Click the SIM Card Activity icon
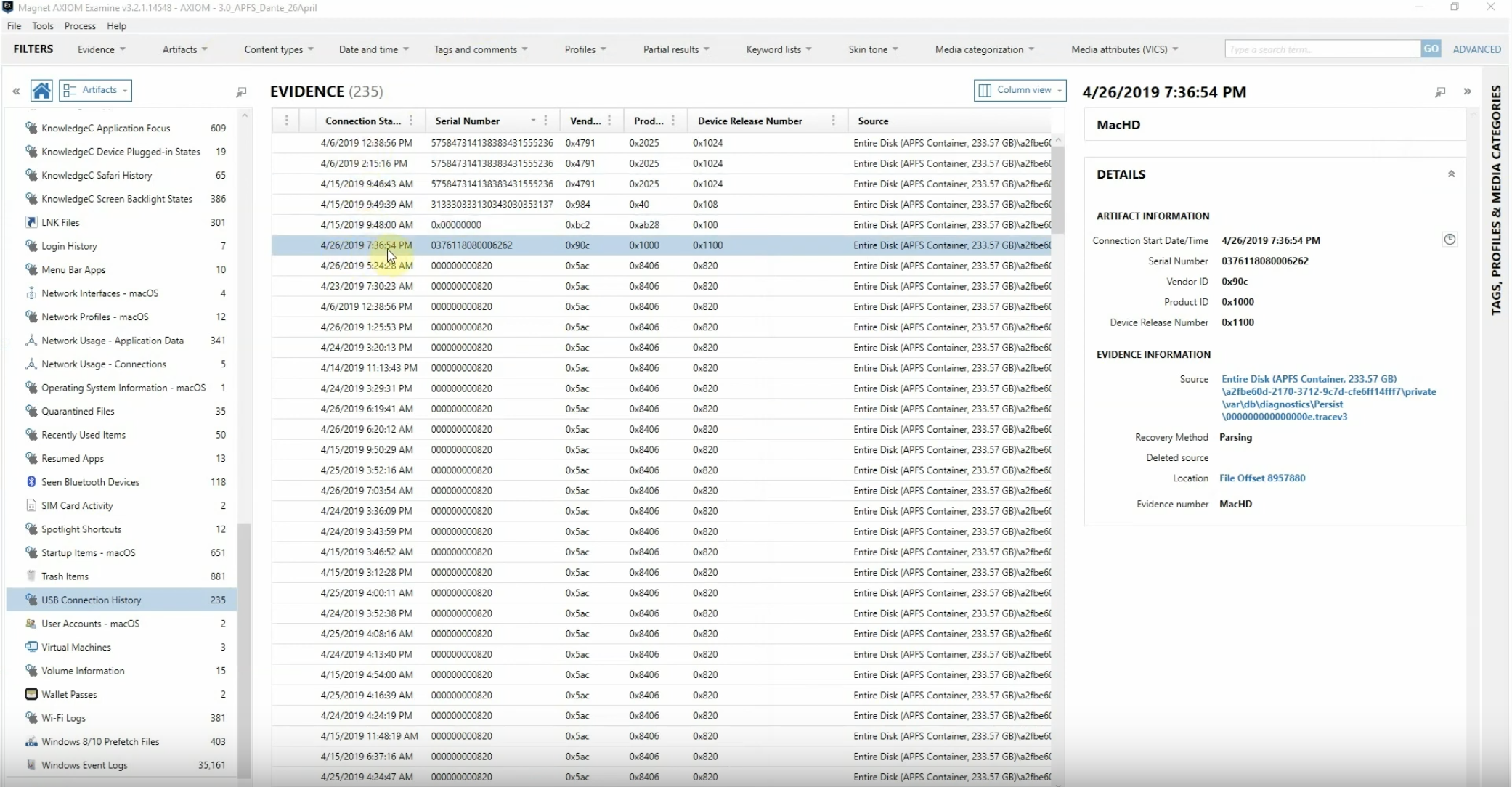 coord(31,505)
